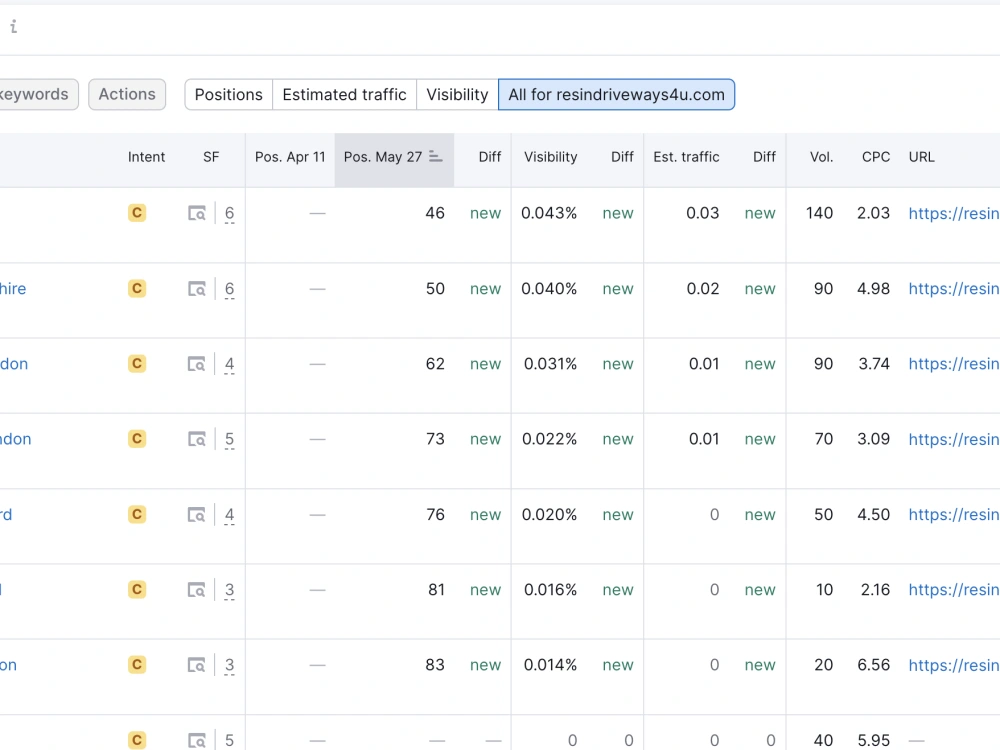Switch to the Visibility tab
The image size is (1000, 750).
(457, 94)
